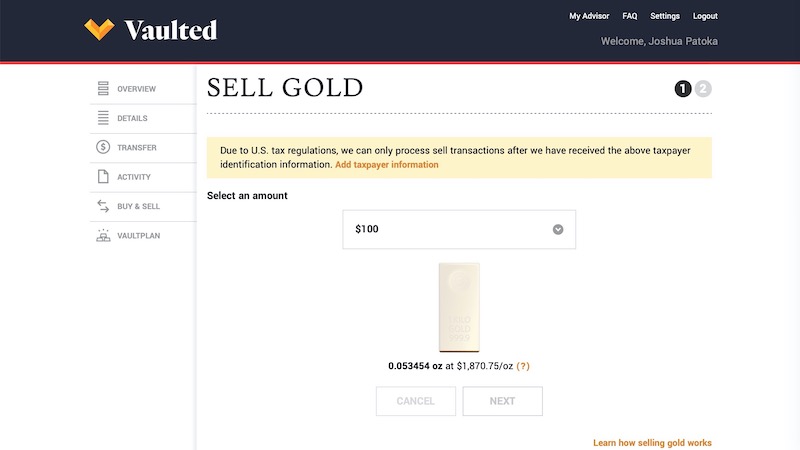
Task: Open My Advisor in top menu
Action: tap(589, 16)
